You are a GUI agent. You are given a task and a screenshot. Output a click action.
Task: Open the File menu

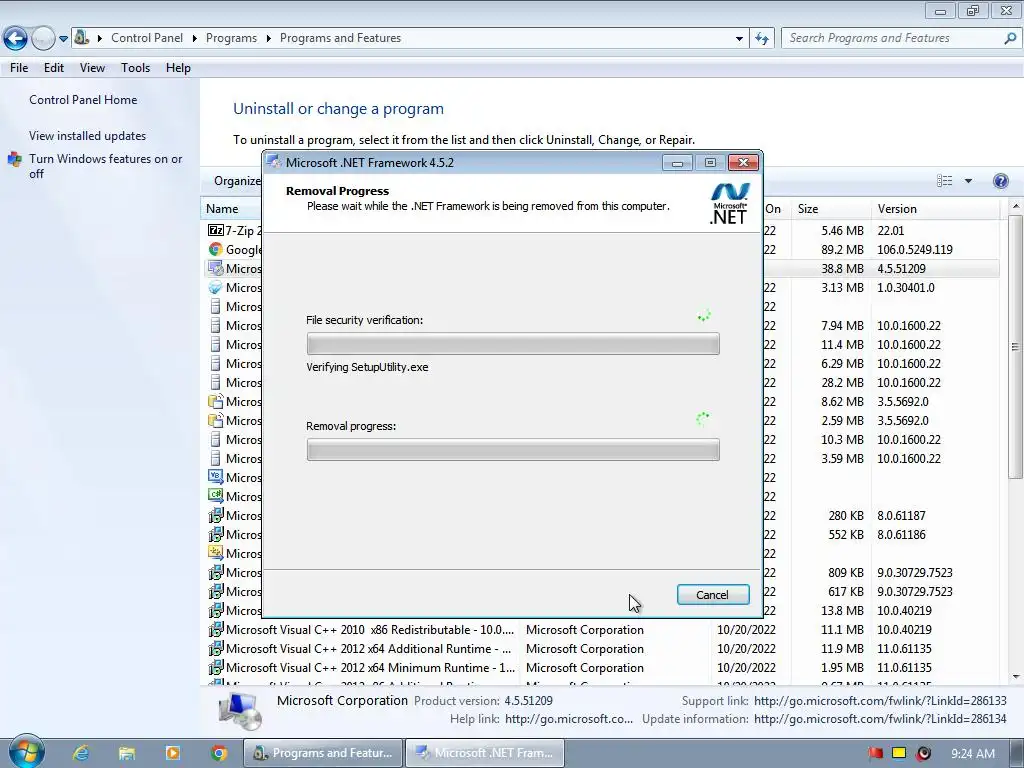19,68
